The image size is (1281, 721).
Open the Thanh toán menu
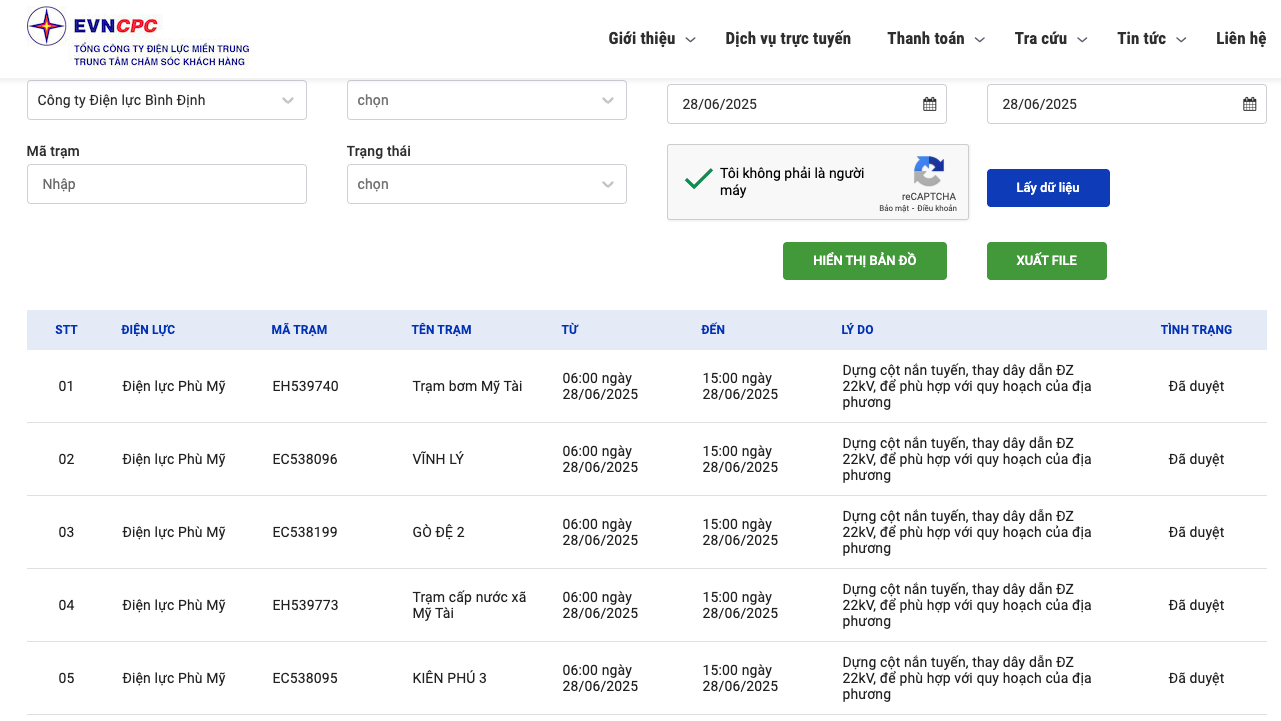pos(926,38)
